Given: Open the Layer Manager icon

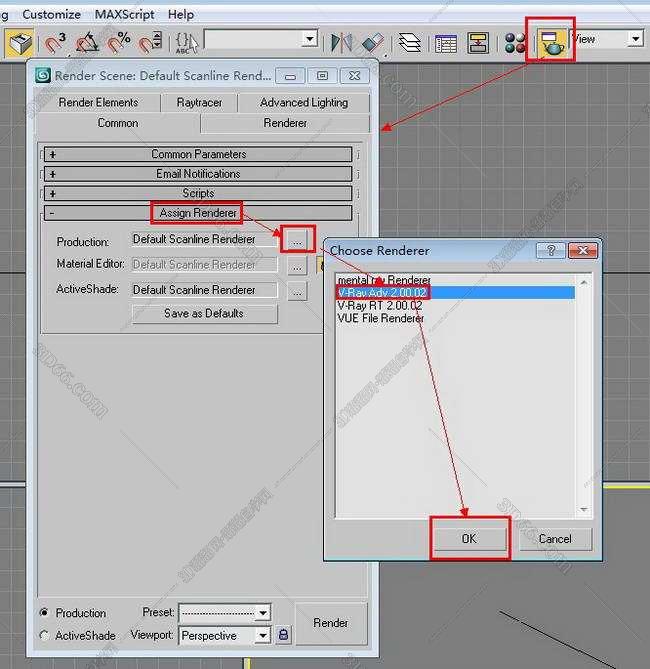Looking at the screenshot, I should 410,42.
